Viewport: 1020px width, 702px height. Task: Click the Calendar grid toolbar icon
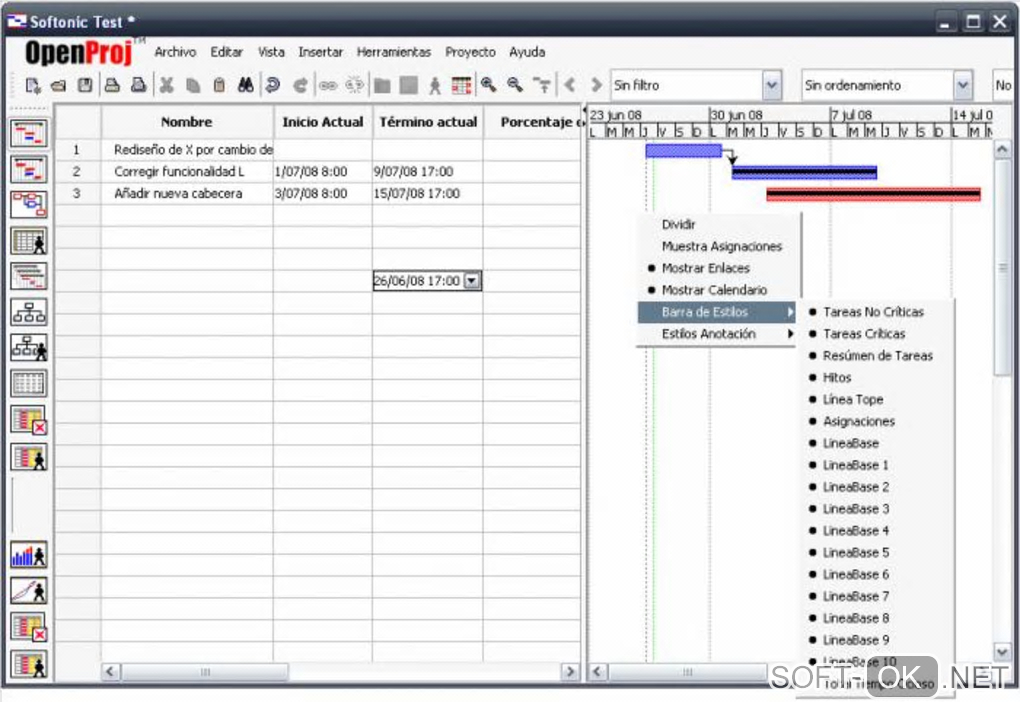point(461,85)
